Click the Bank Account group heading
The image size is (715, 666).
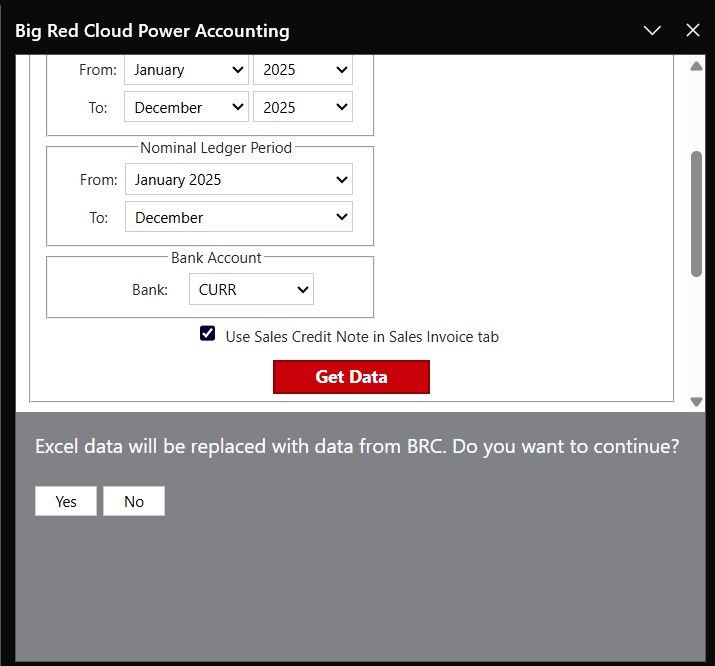216,258
